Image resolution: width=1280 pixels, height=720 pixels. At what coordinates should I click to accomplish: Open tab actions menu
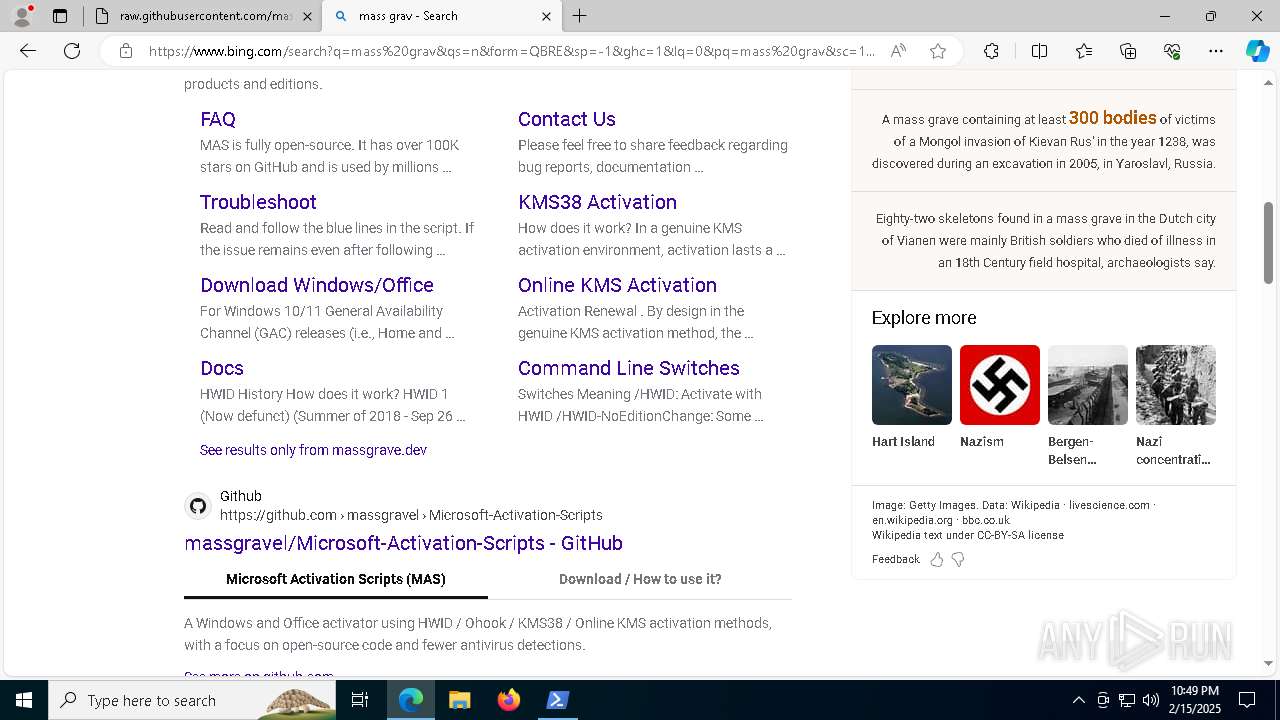pyautogui.click(x=60, y=16)
